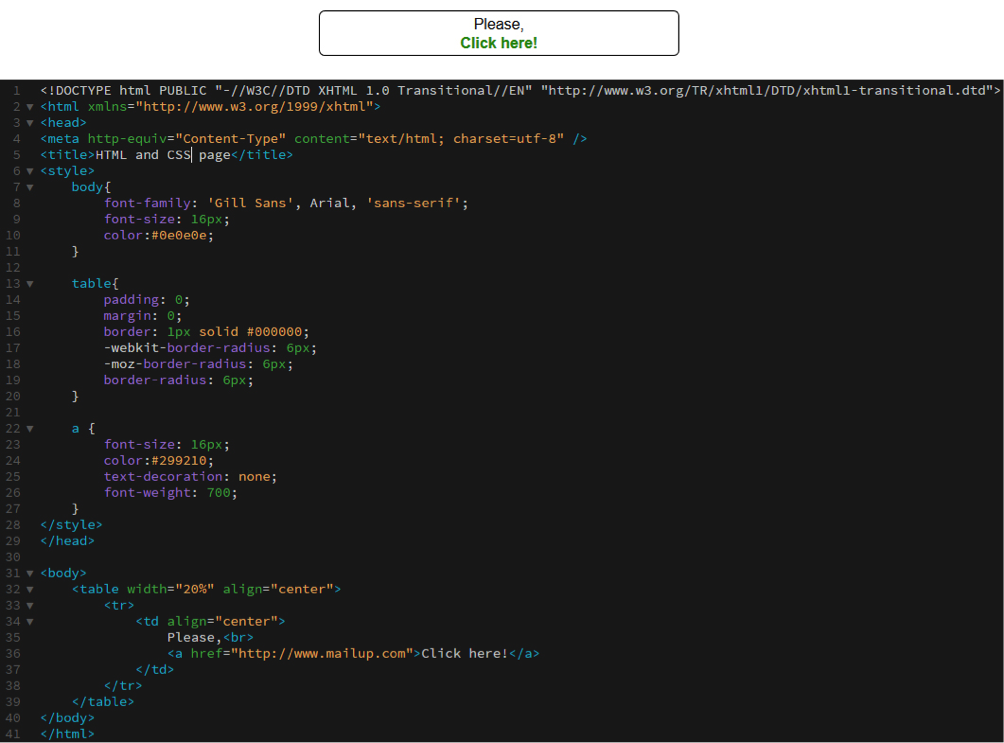Screen dimensions: 1004x743
Task: Click the green "Click here!" link in preview
Action: click(498, 43)
